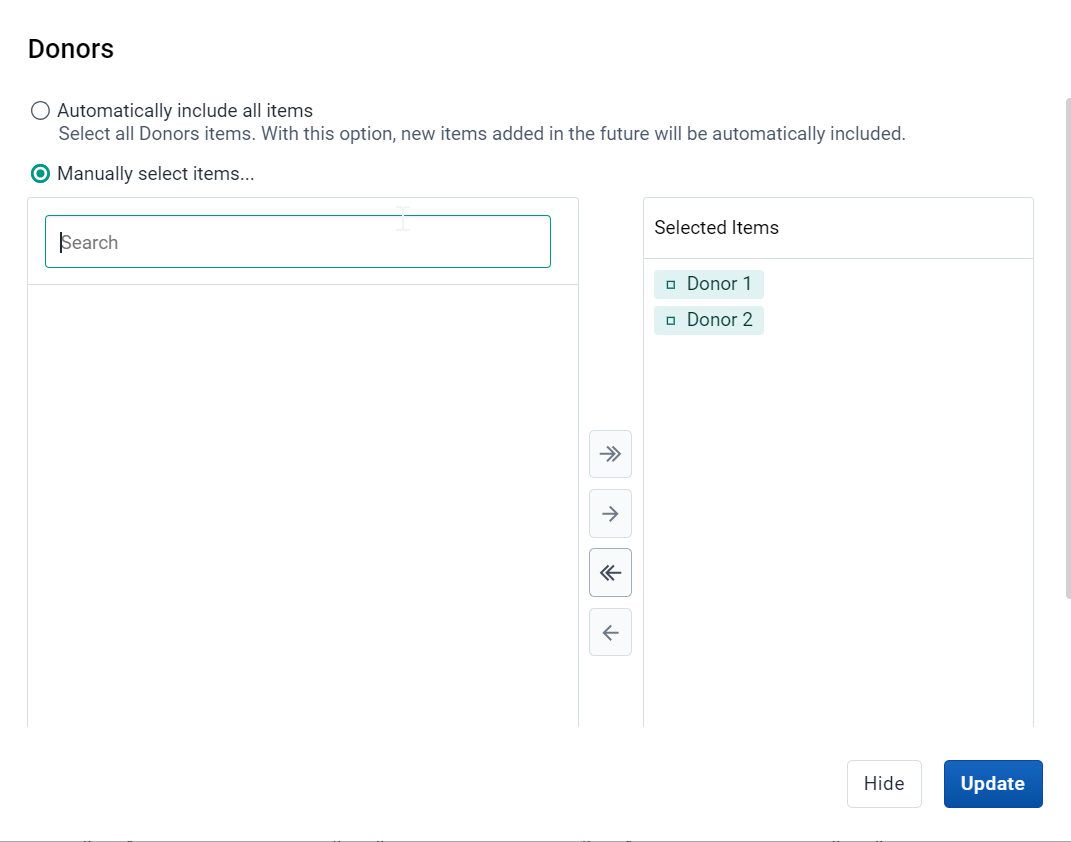Click the vertical scrollbar on the right edge
1071x842 pixels.
(1068, 348)
